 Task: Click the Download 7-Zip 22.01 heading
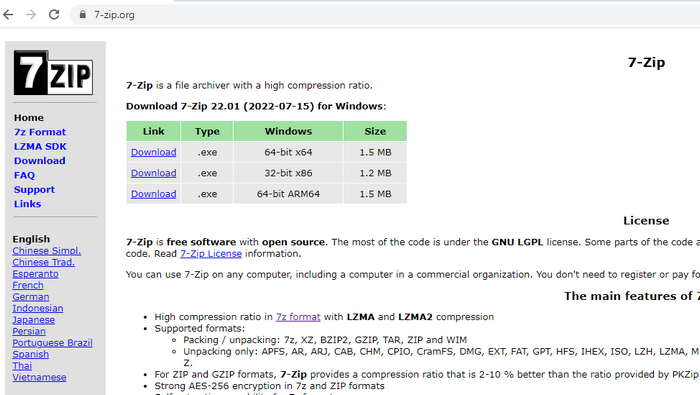(x=256, y=106)
